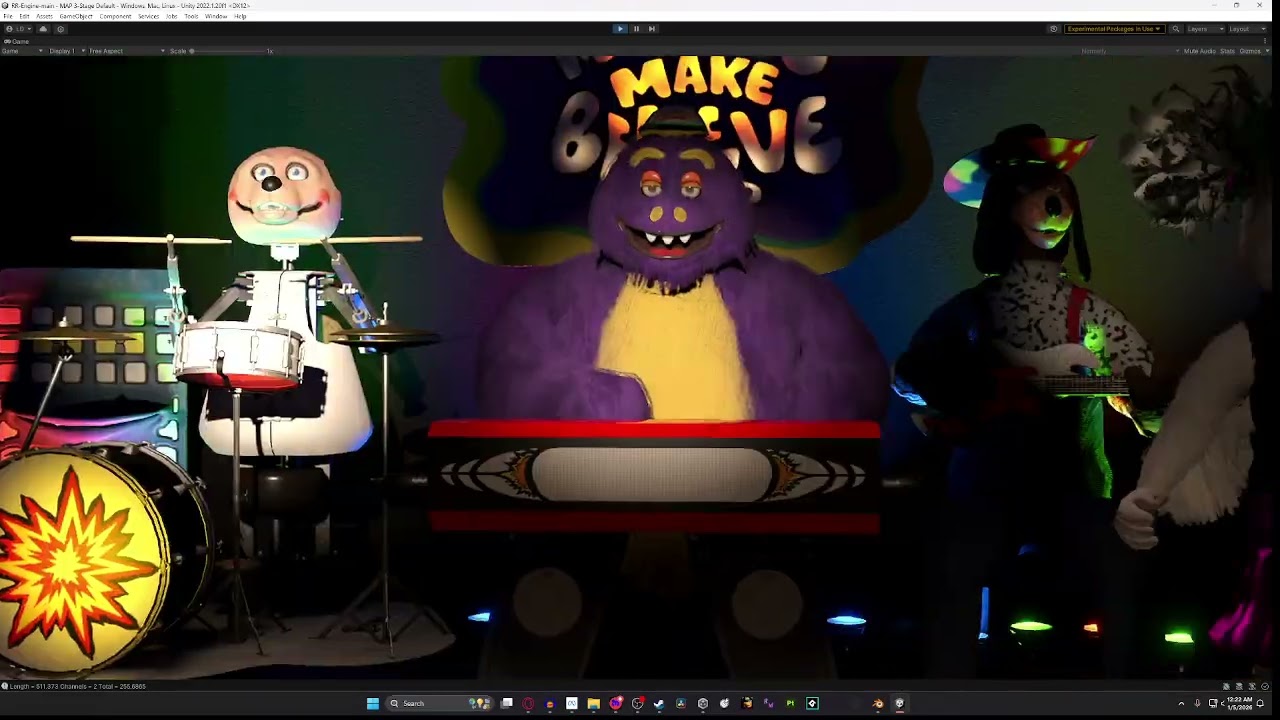
Task: Open the Layout dropdown
Action: (x=1247, y=29)
